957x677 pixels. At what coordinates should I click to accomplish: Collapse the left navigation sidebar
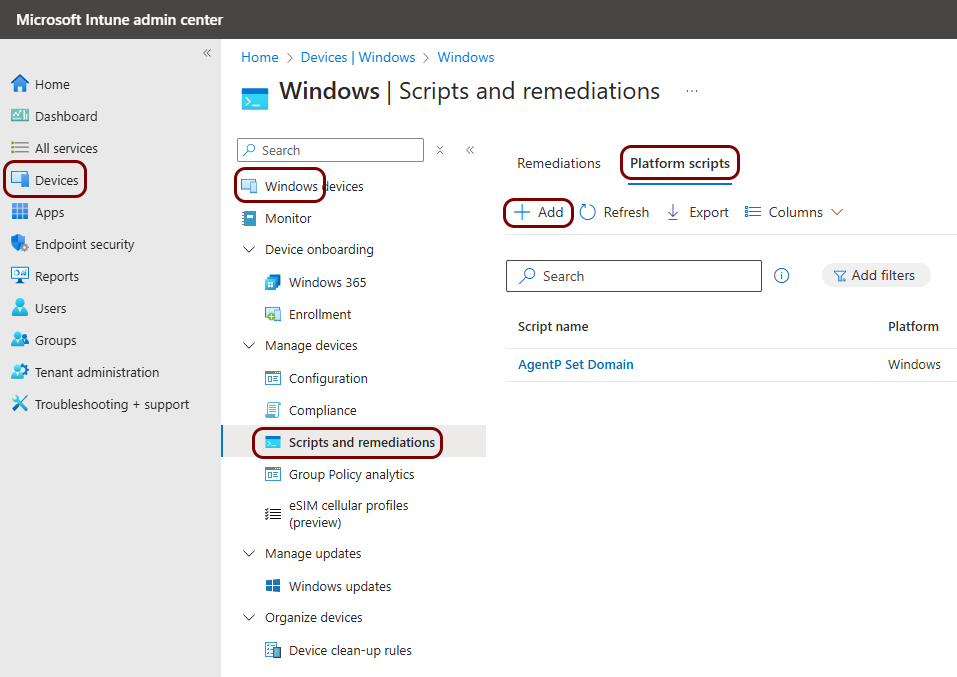(207, 53)
